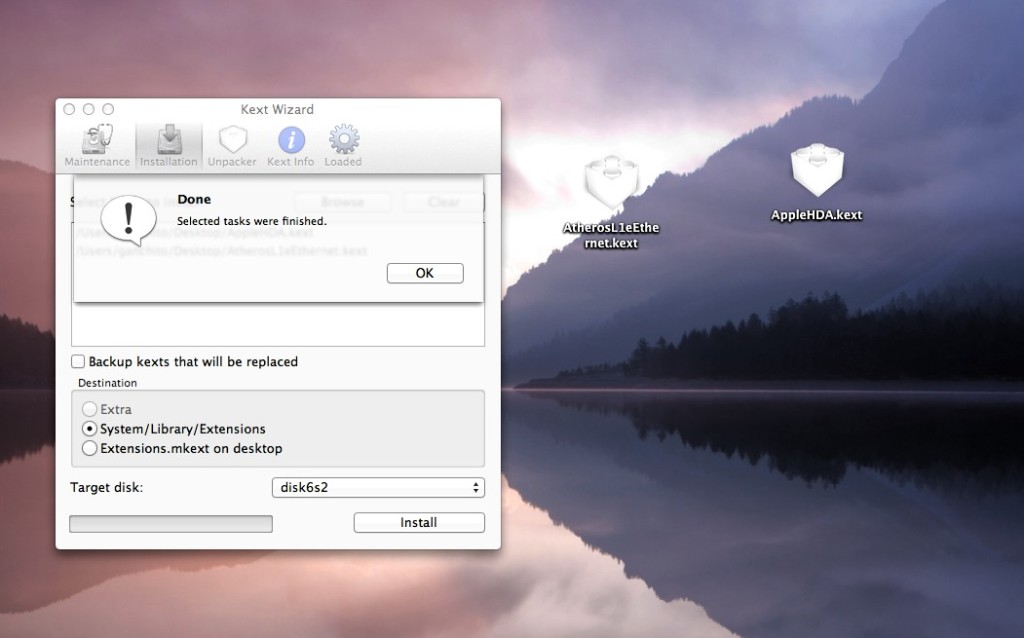The width and height of the screenshot is (1024, 638).
Task: Select the Installation toolbar icon
Action: (168, 146)
